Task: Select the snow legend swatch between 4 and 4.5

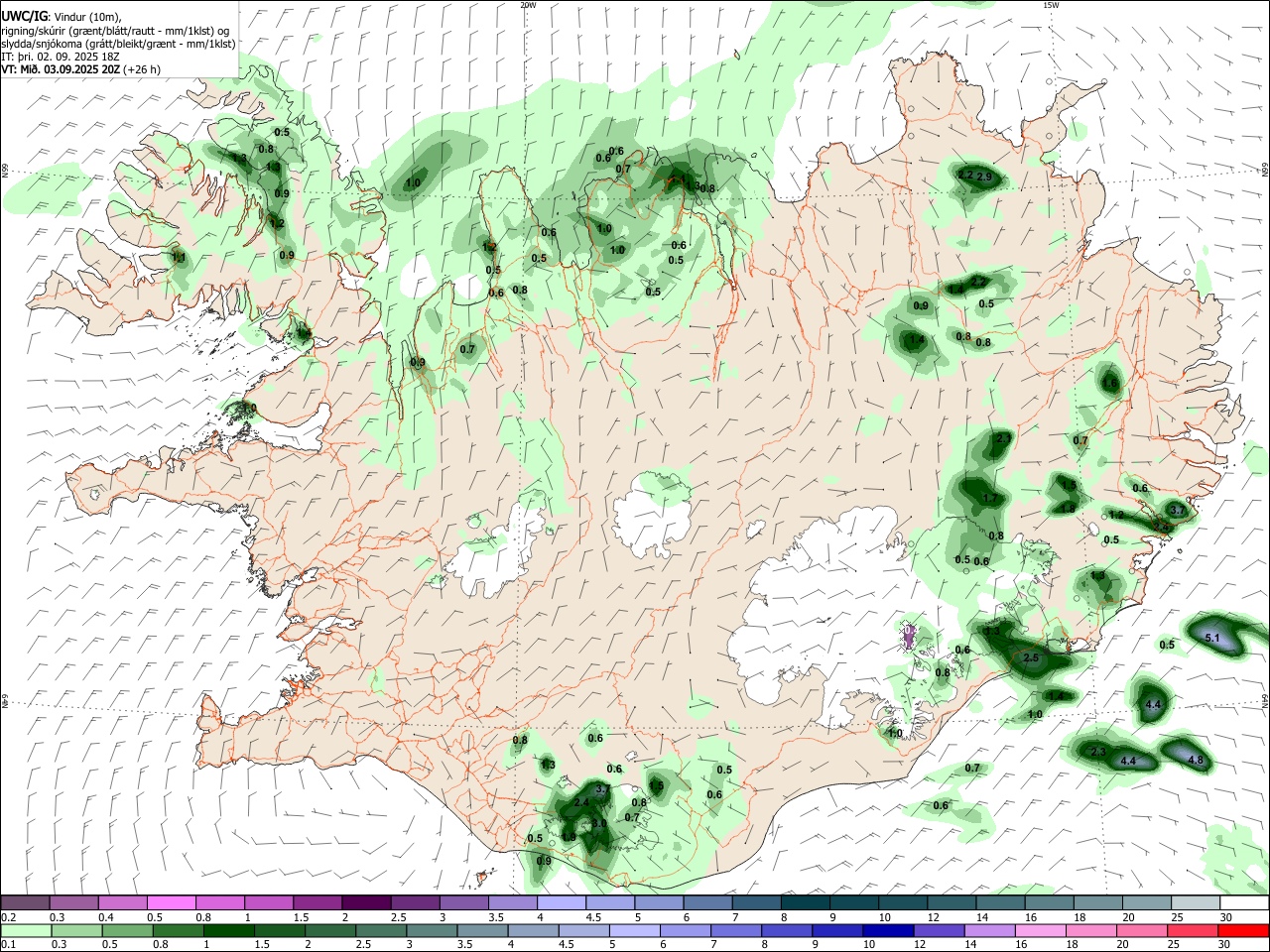Action: (561, 902)
